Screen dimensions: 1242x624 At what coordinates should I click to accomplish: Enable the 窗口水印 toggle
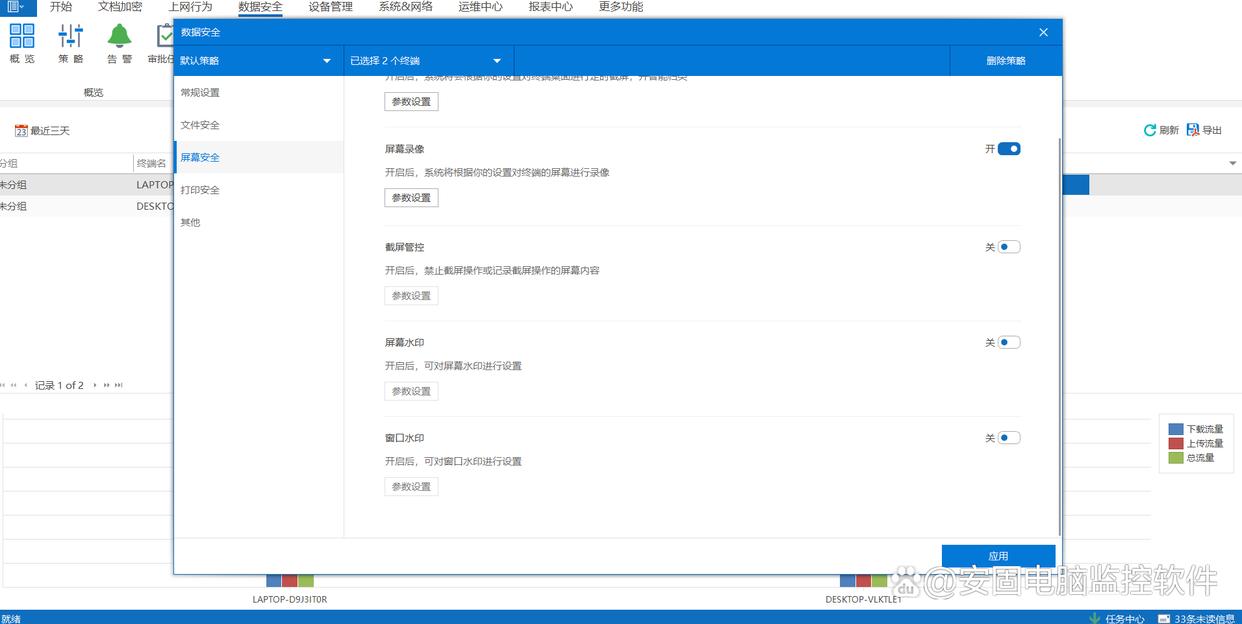point(1009,438)
